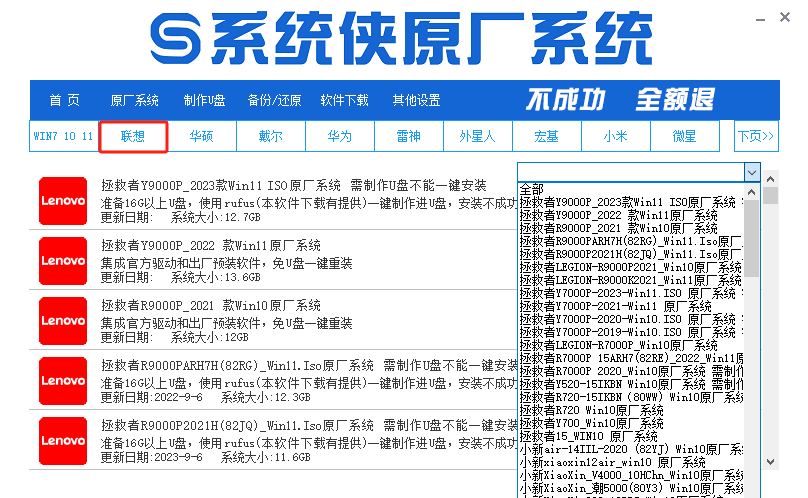Select the 联想 brand tab
The height and width of the screenshot is (498, 808).
pos(133,137)
